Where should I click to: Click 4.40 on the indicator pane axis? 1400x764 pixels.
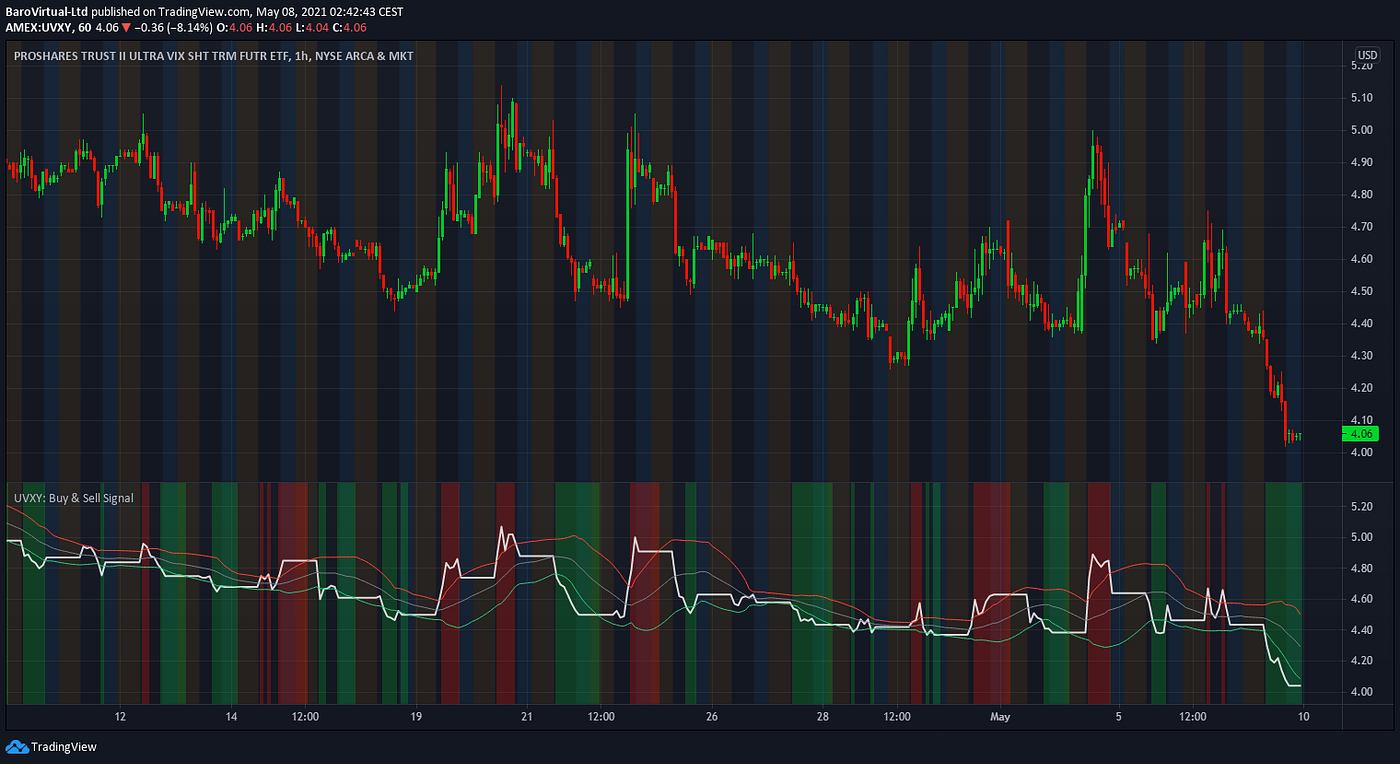(x=1361, y=630)
